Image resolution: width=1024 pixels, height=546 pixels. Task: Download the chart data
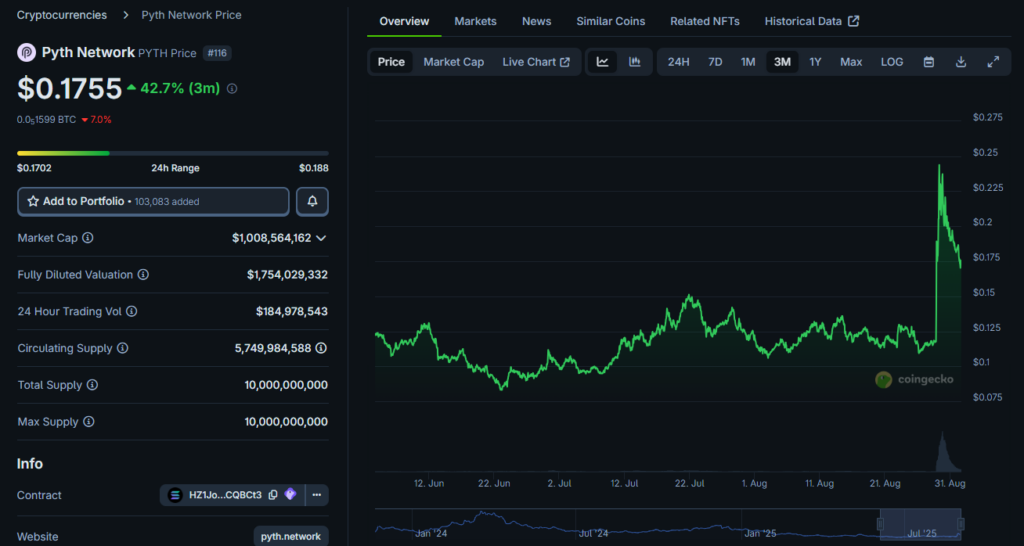(x=961, y=62)
